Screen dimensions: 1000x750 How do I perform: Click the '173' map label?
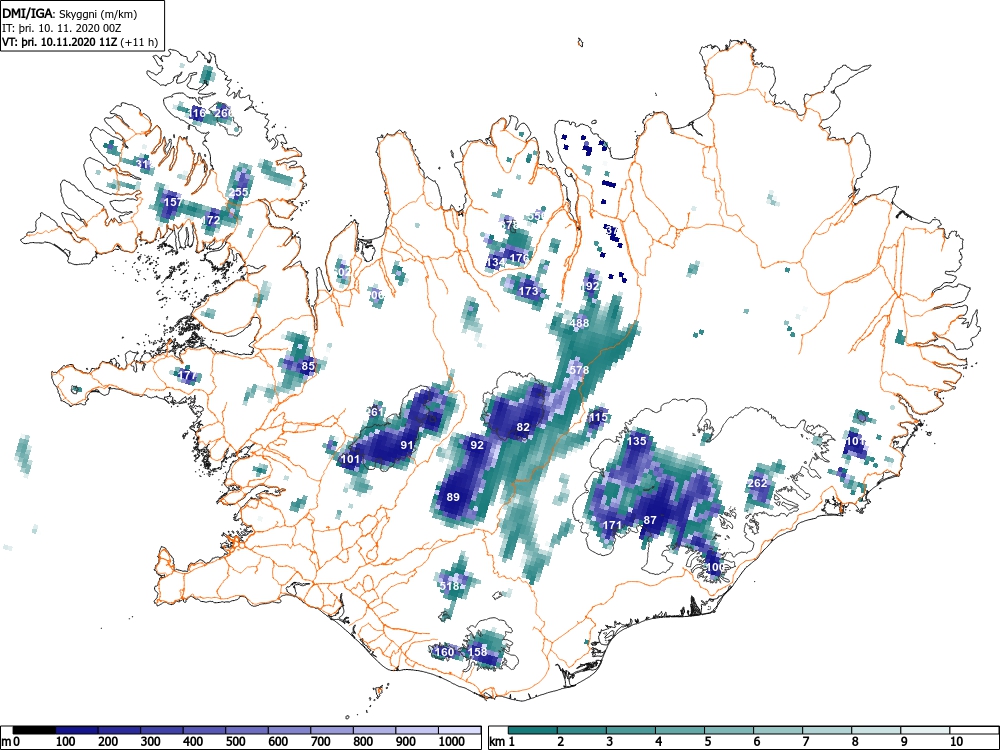(529, 291)
